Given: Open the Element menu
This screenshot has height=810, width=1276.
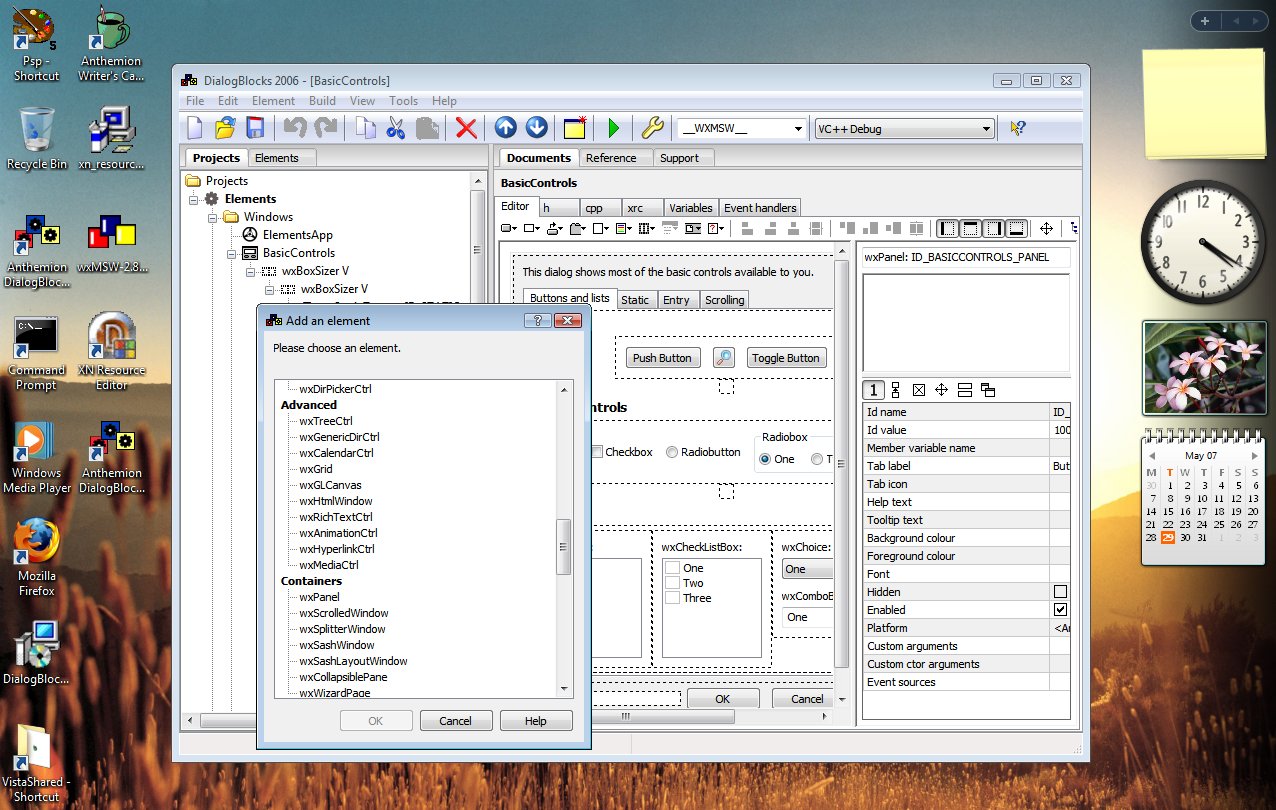Looking at the screenshot, I should click(273, 100).
